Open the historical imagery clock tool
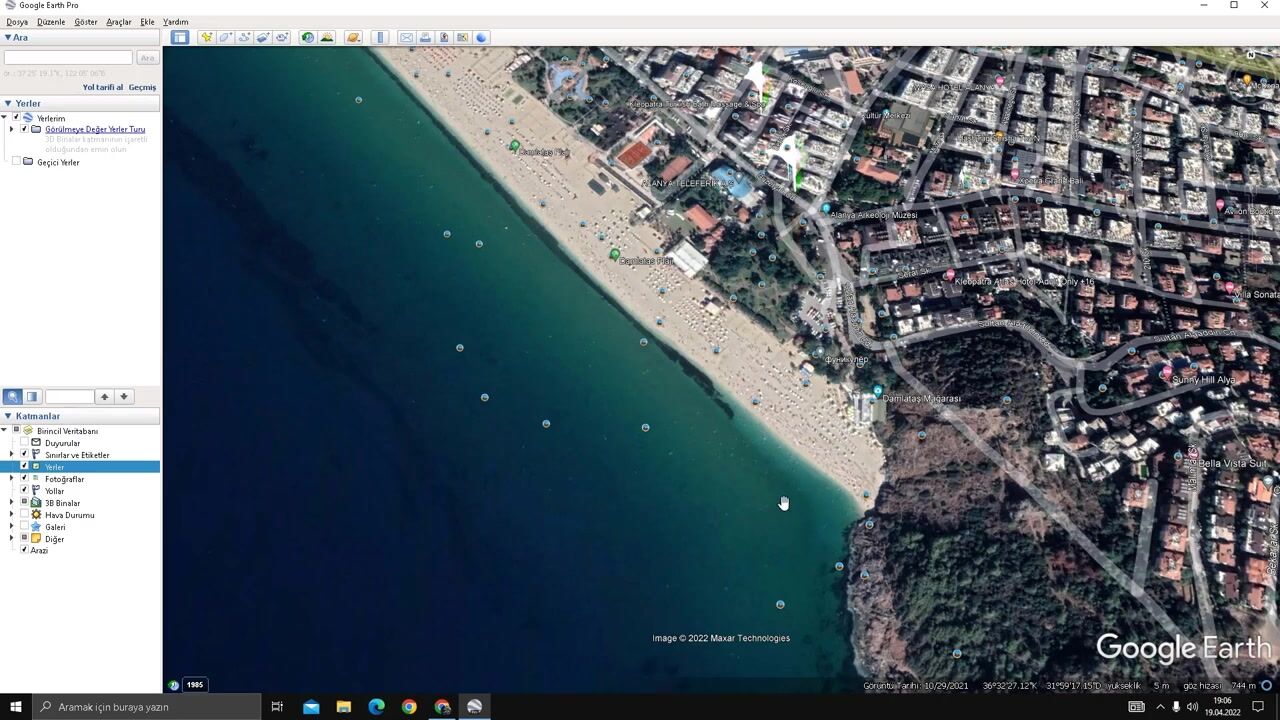Viewport: 1280px width, 720px height. [307, 37]
